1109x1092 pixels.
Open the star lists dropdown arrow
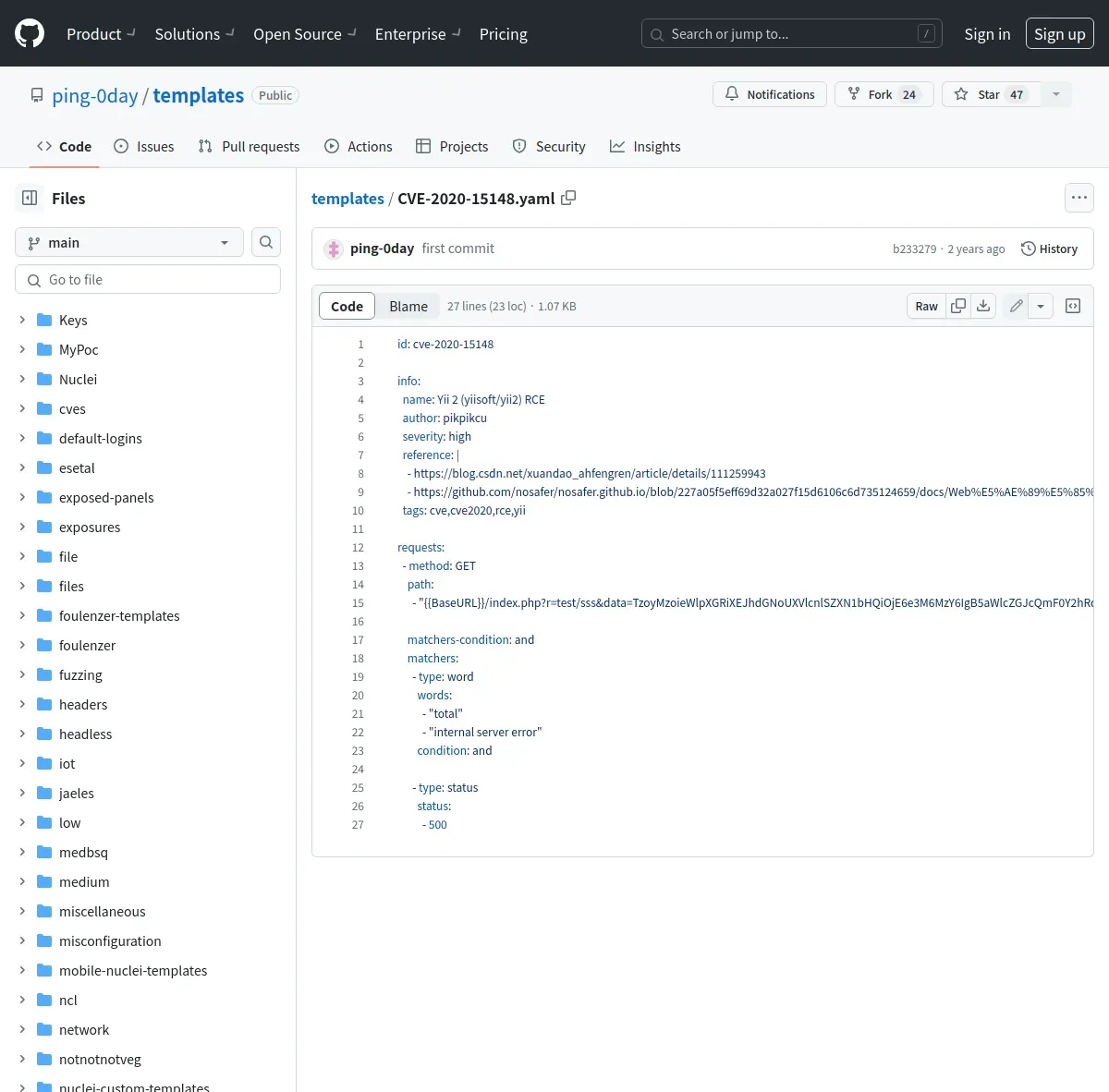pos(1056,94)
